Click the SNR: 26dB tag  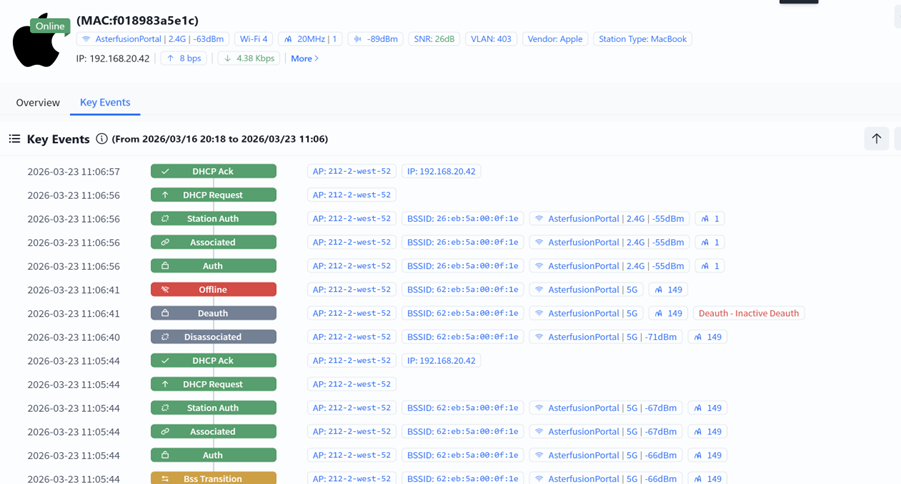tap(434, 39)
